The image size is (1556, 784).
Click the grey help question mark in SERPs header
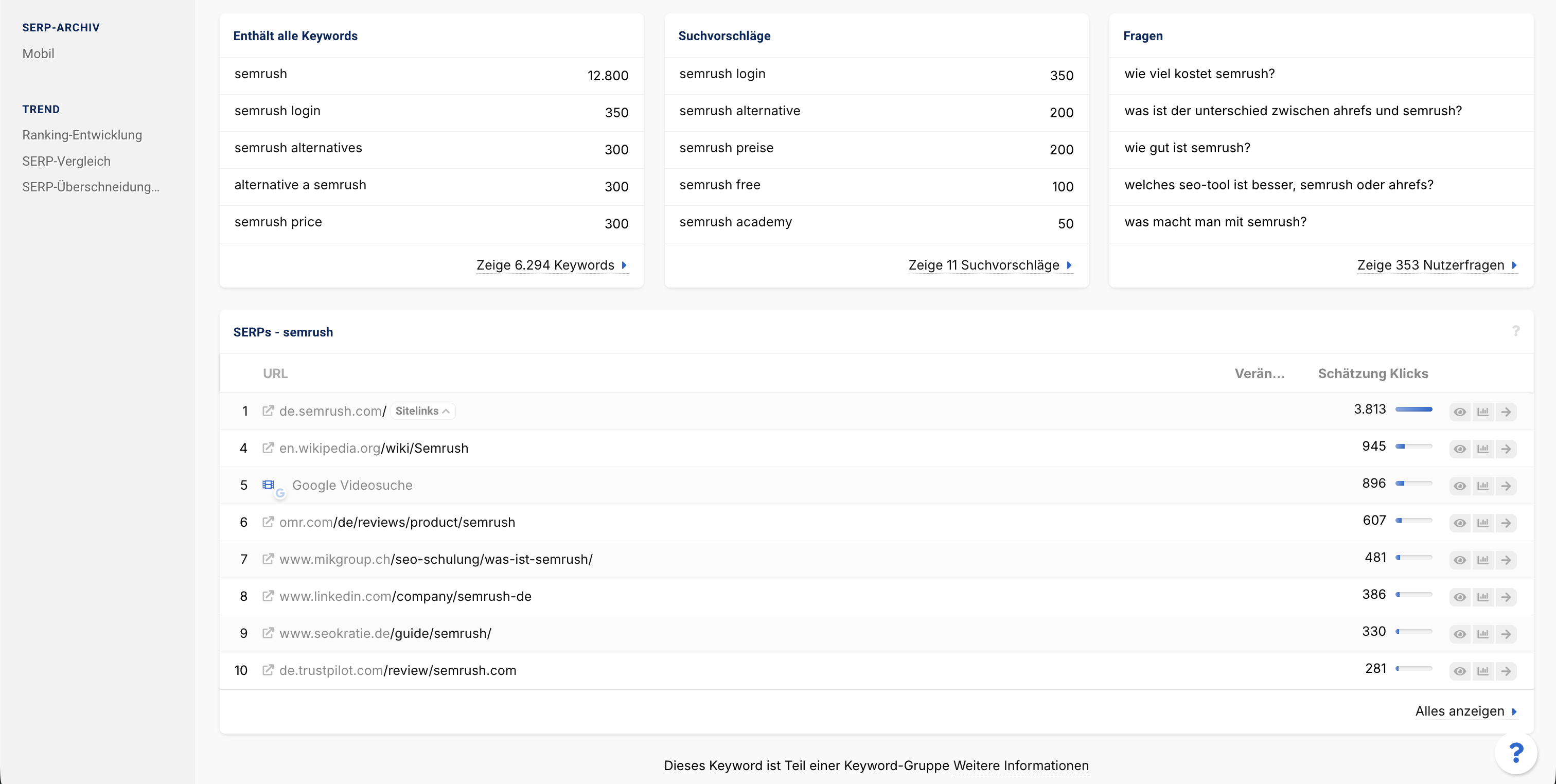(1515, 331)
